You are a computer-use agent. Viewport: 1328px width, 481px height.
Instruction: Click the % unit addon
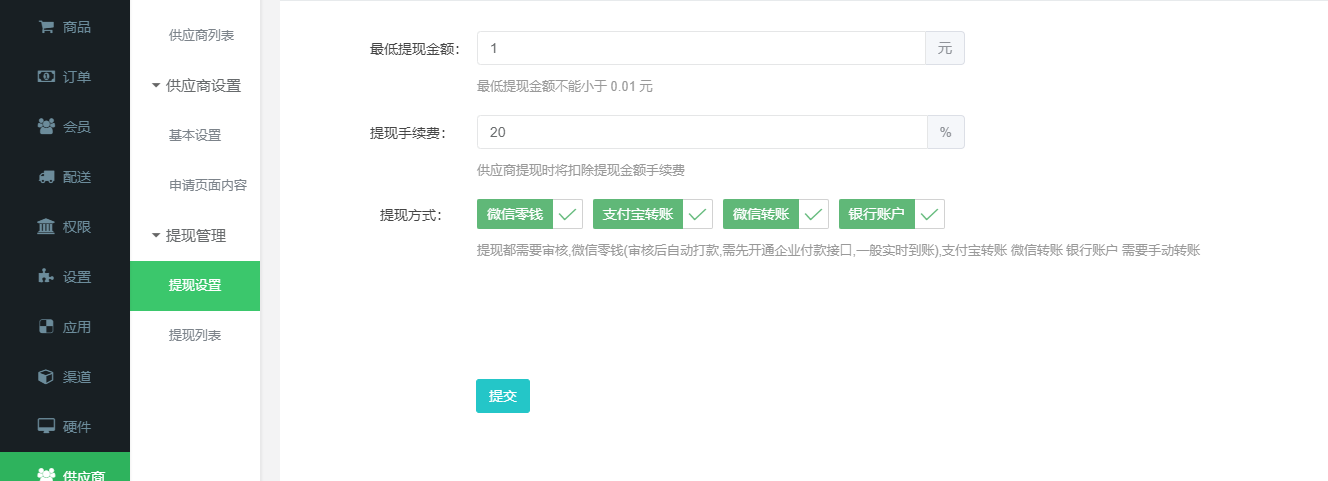click(x=946, y=132)
